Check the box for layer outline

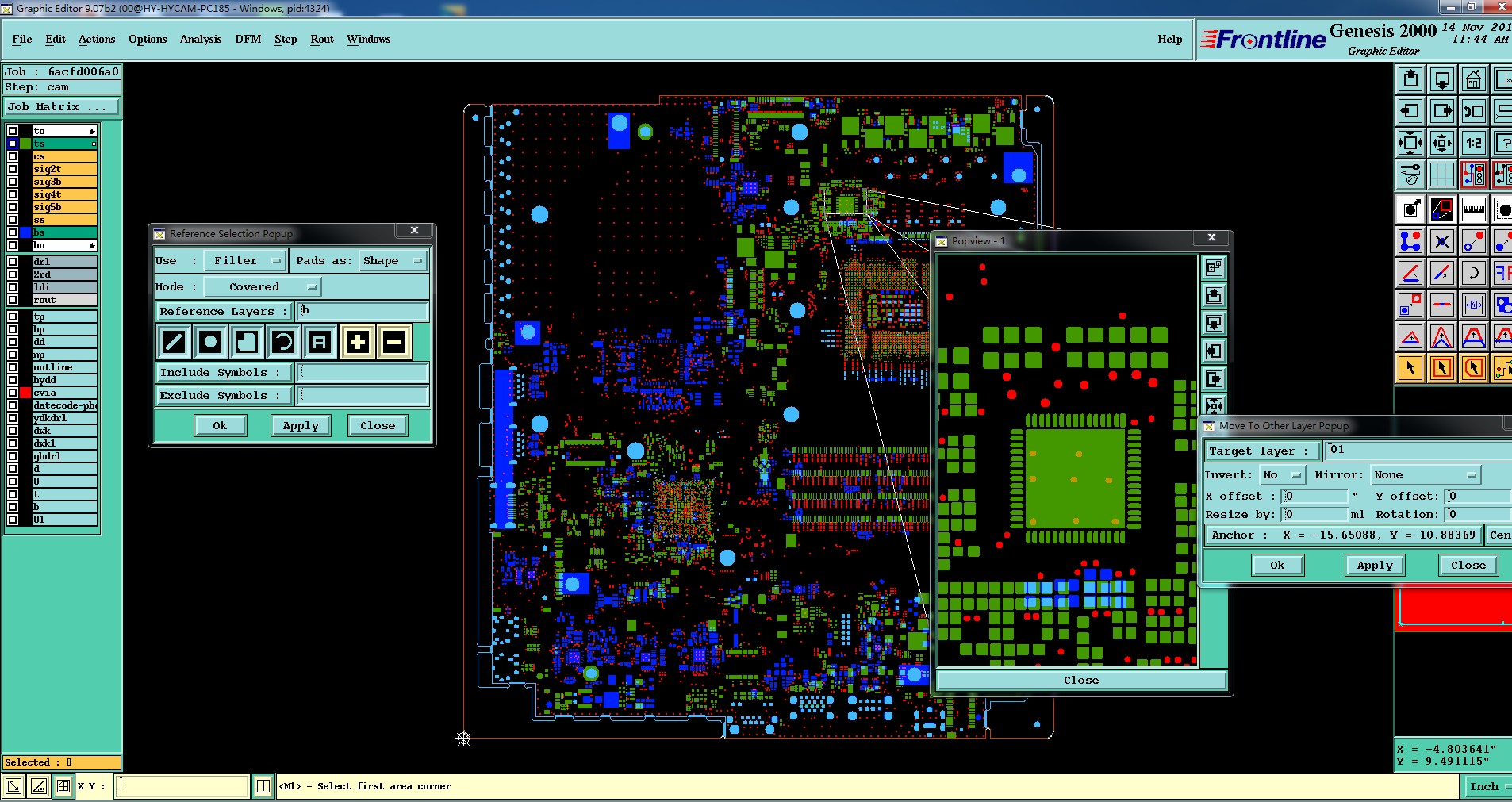(x=13, y=367)
